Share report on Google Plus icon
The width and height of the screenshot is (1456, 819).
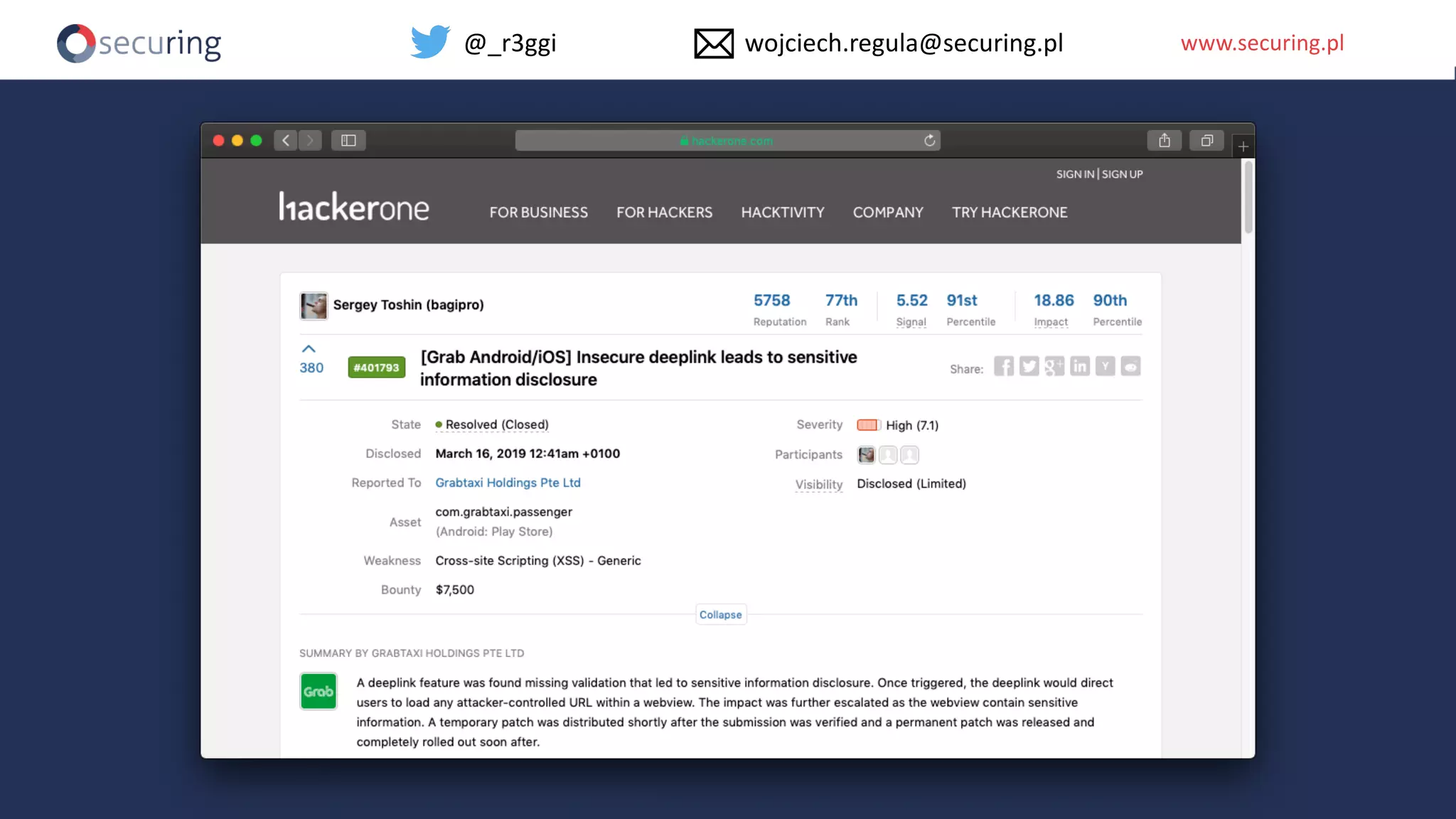pos(1054,366)
